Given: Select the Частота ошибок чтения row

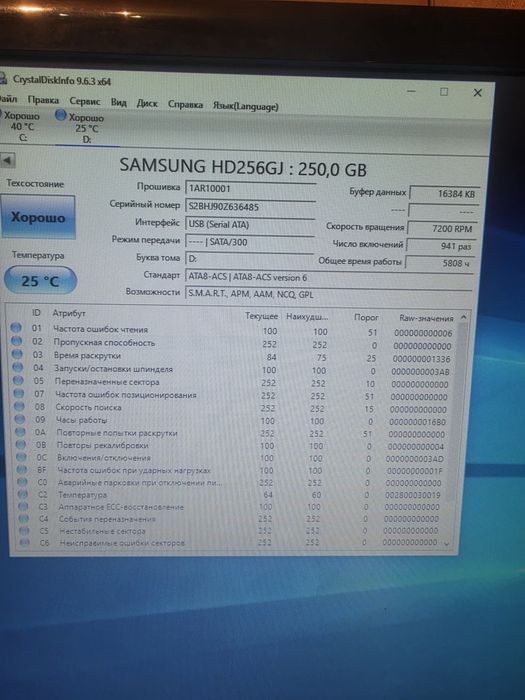Looking at the screenshot, I should [234, 331].
